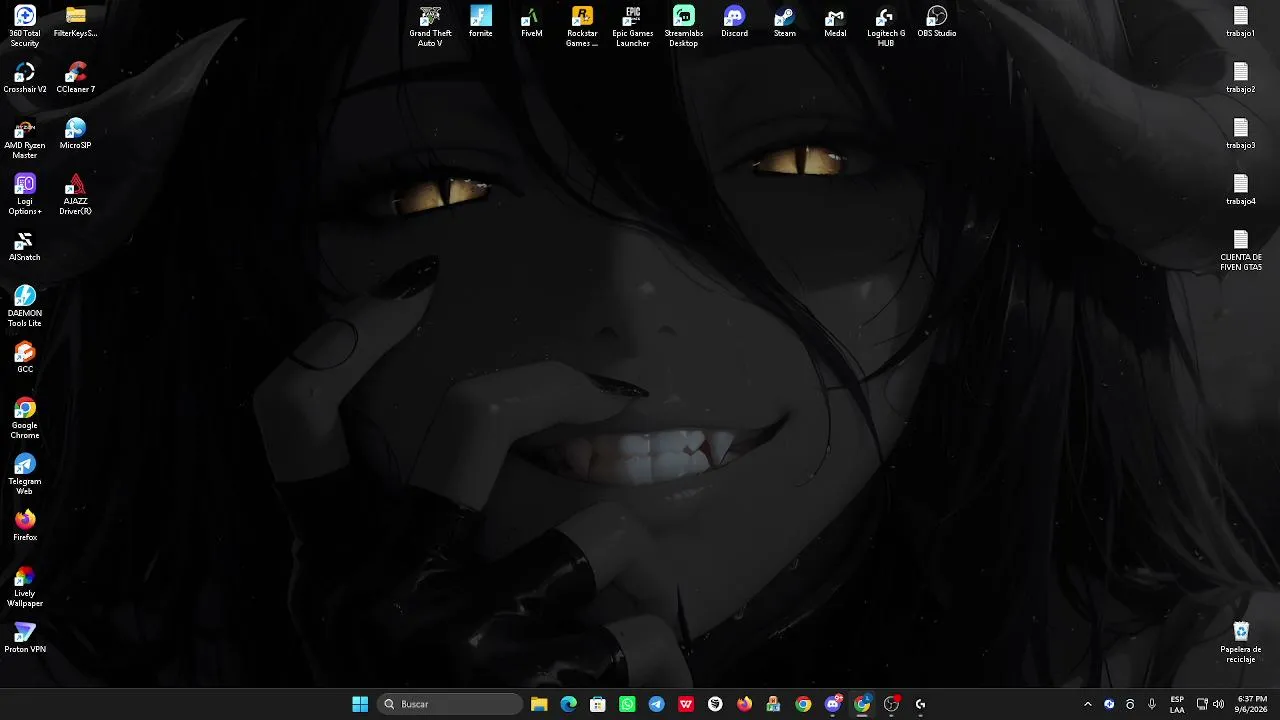Select the GCC desktop shortcut
The height and width of the screenshot is (720, 1280).
[x=25, y=357]
